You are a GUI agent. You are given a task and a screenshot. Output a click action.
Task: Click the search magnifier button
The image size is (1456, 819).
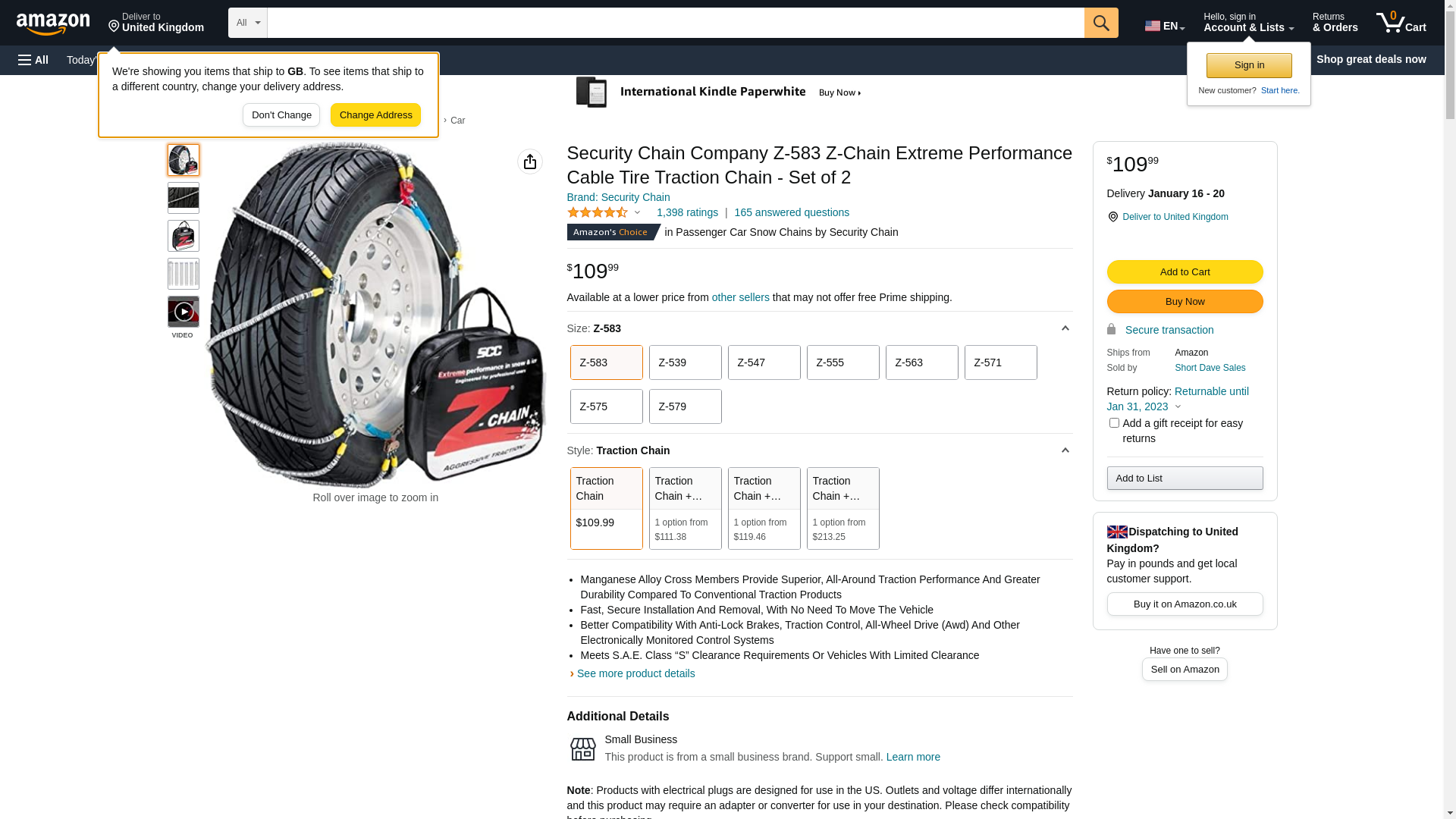tap(1101, 23)
